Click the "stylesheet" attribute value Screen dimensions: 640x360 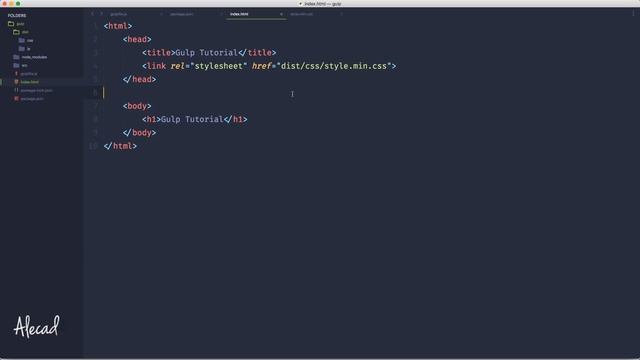click(x=219, y=66)
